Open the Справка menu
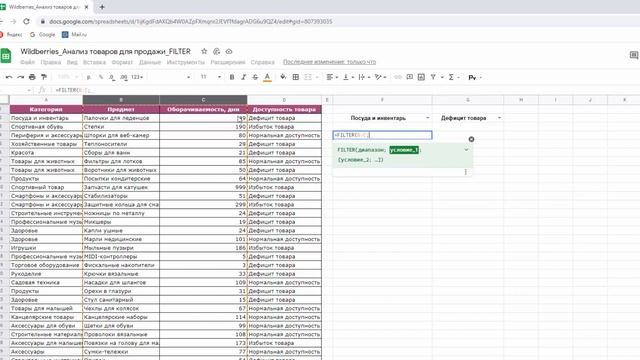Viewport: 640px width, 360px height. coord(262,62)
